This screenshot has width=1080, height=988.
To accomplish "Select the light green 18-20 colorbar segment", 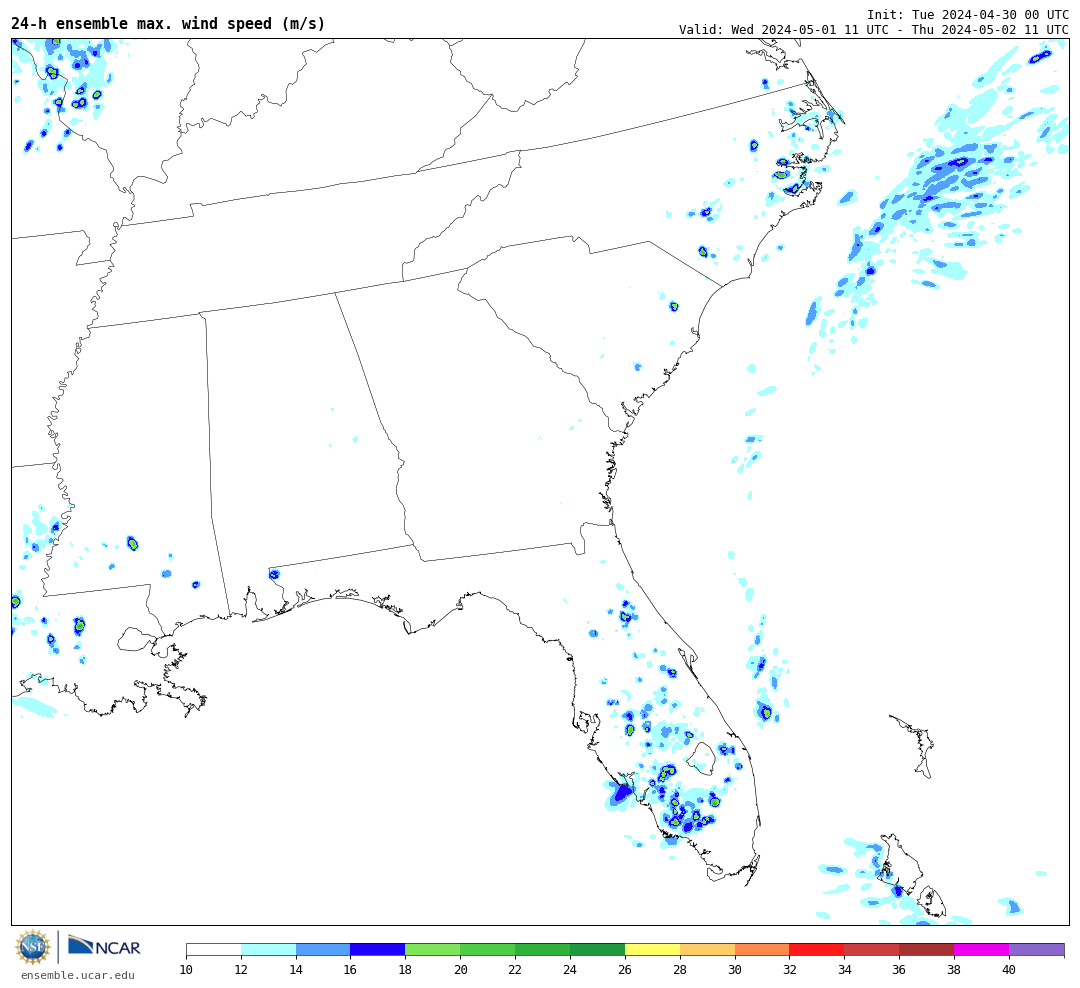I will pos(433,950).
